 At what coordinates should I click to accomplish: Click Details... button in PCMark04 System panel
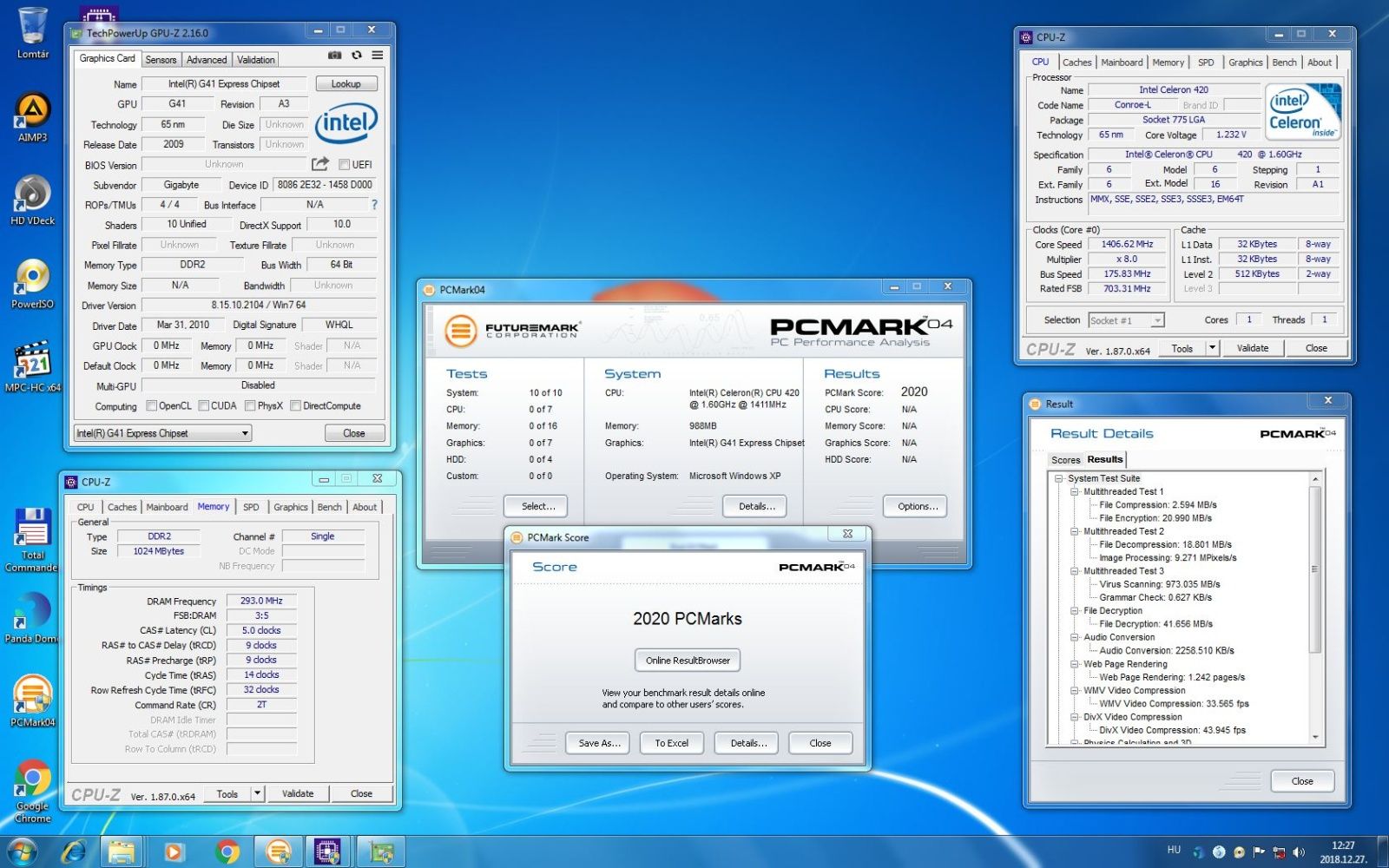(755, 506)
